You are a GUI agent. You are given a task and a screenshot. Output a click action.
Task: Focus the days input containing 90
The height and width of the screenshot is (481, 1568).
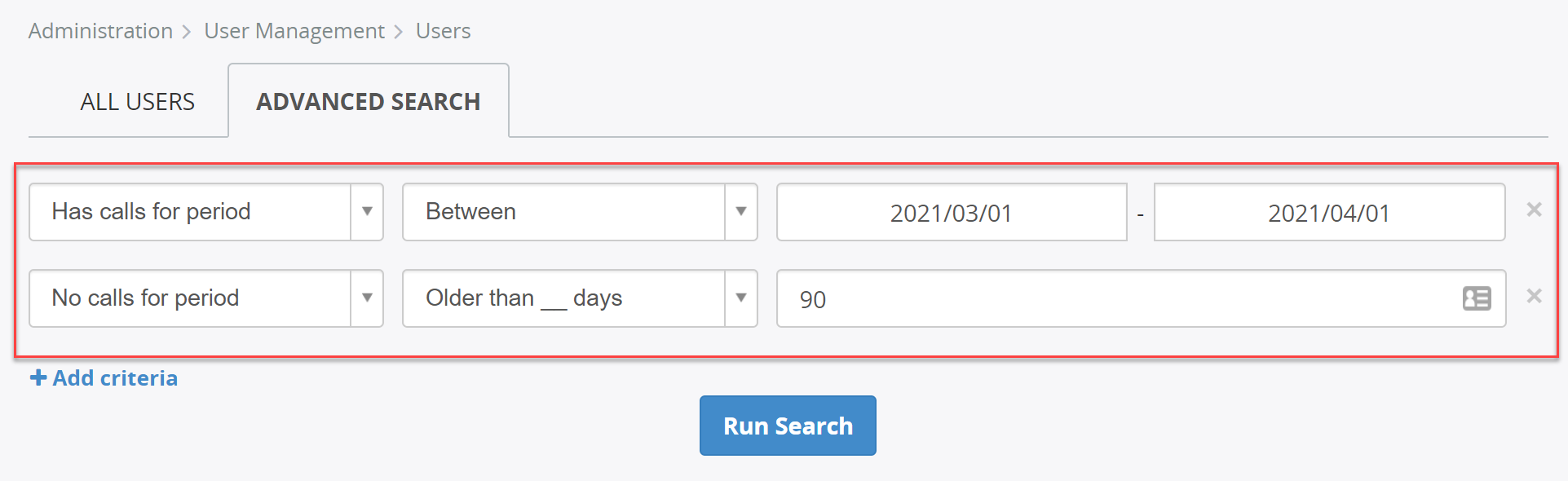point(1141,298)
